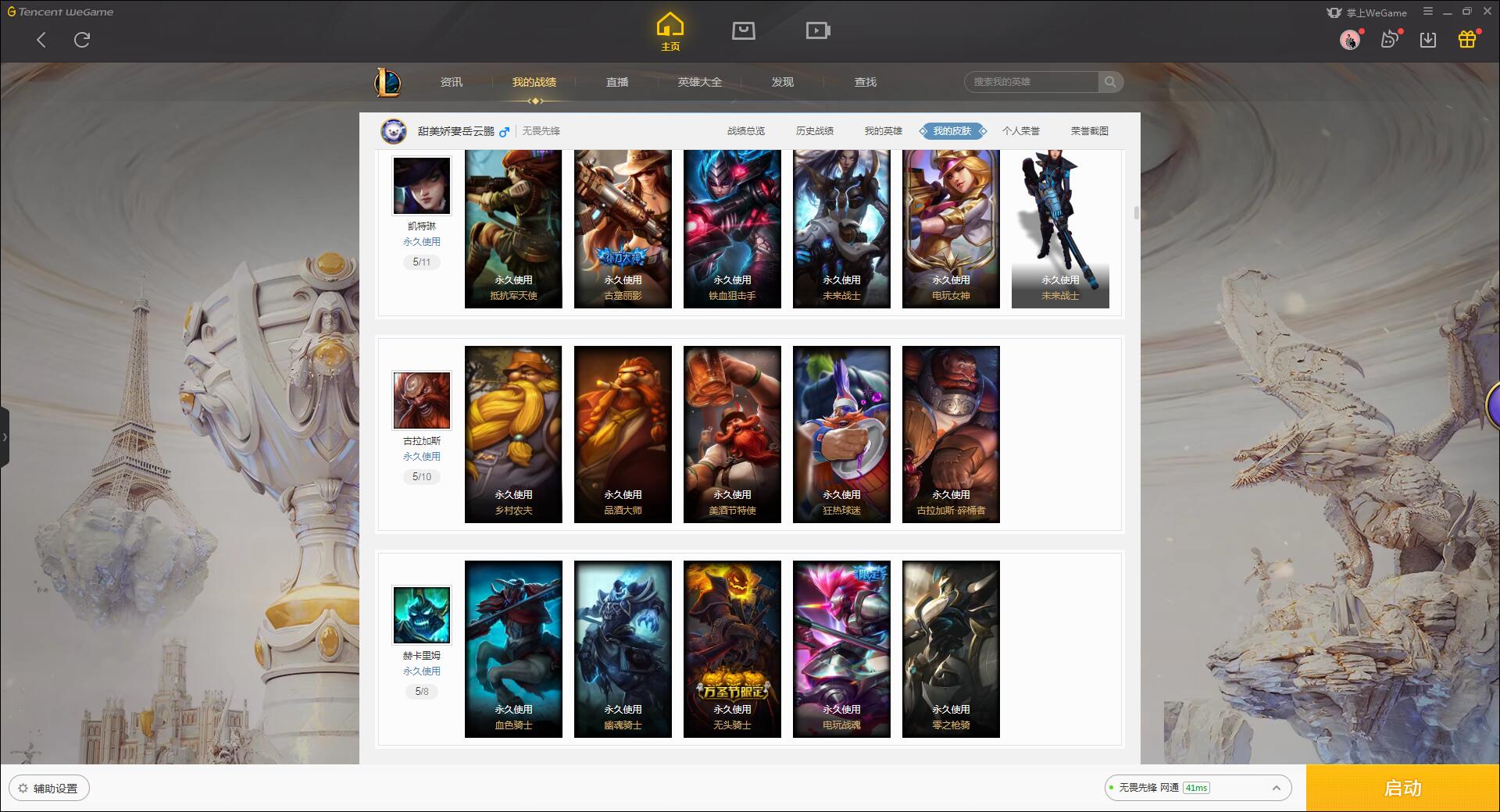1500x812 pixels.
Task: Switch to 战绩总览 sub-tab
Action: click(746, 131)
